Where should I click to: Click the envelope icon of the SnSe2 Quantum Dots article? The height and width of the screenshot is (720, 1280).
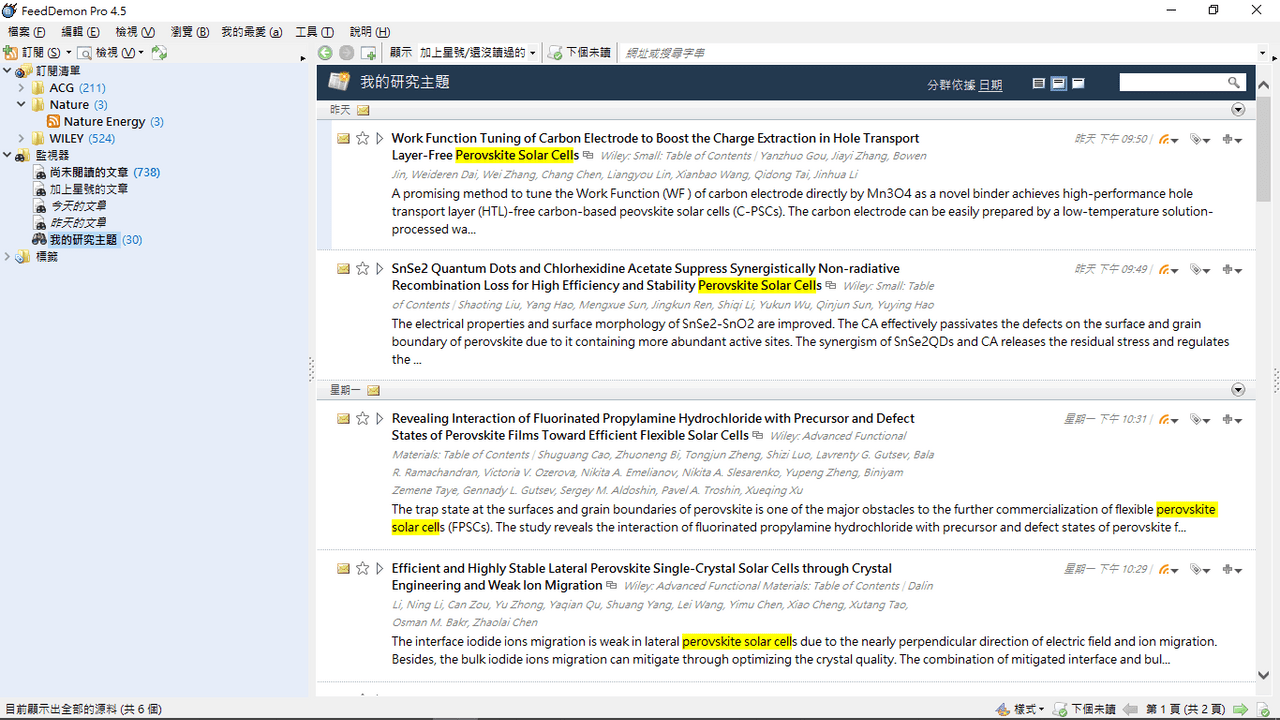(343, 269)
